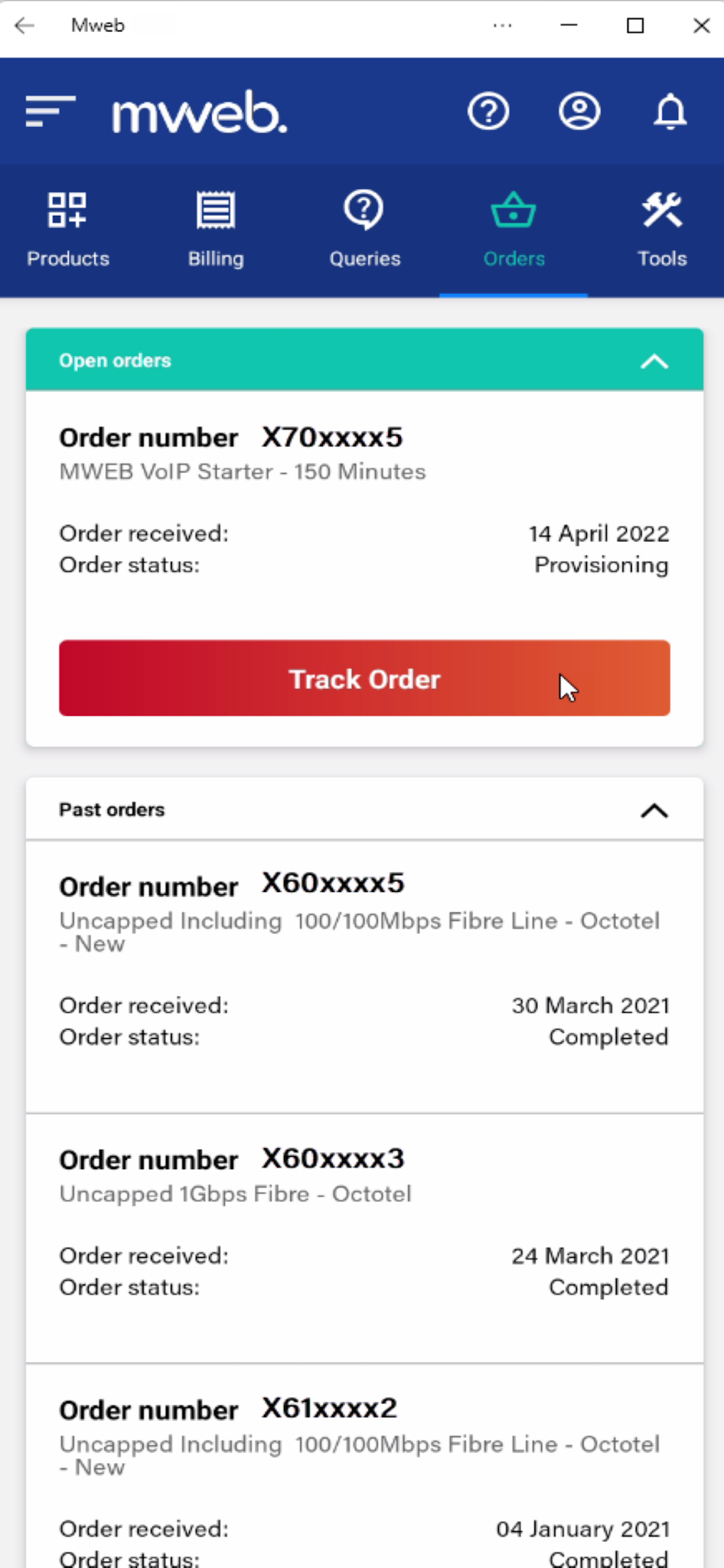Click the mweb logo
724x1568 pixels.
[x=199, y=112]
